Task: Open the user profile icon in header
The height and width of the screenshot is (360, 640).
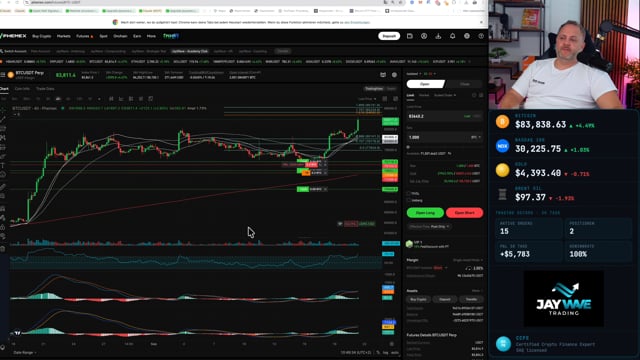Action: tap(424, 36)
